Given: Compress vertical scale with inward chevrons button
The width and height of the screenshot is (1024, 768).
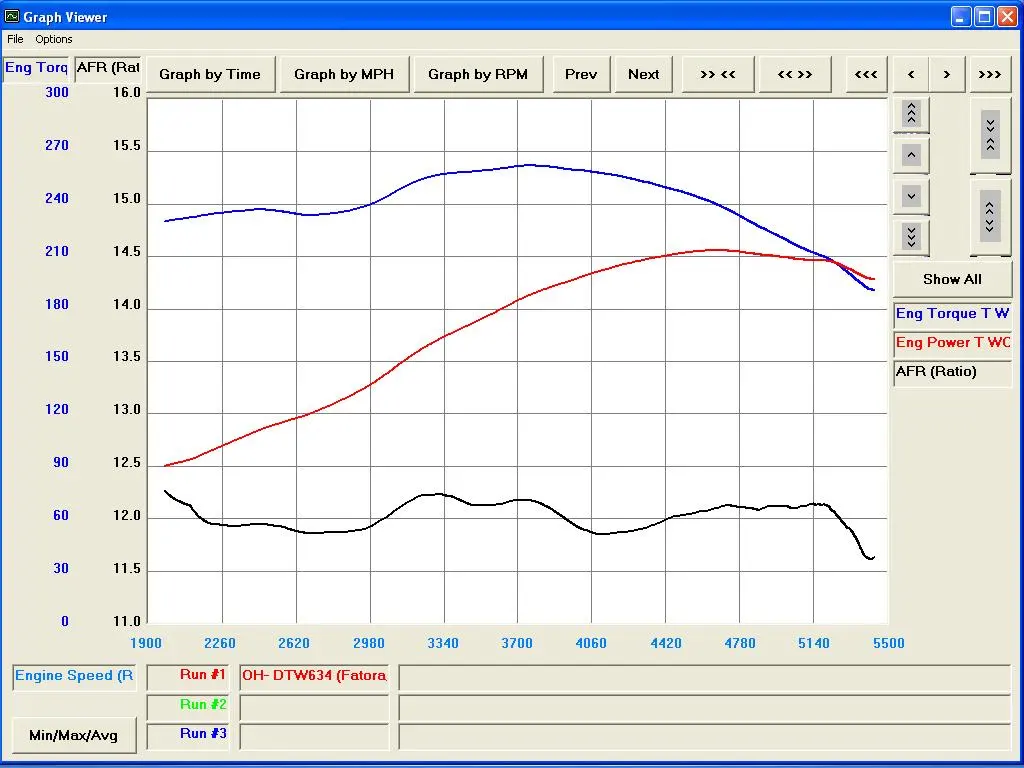Looking at the screenshot, I should point(991,135).
